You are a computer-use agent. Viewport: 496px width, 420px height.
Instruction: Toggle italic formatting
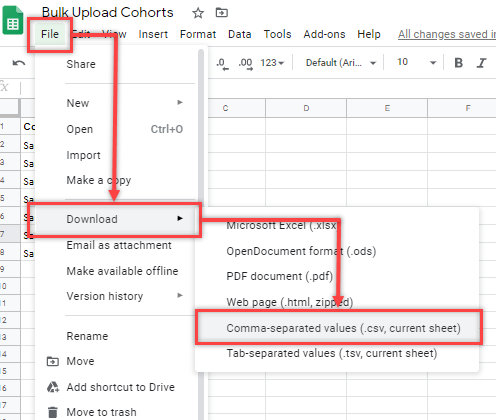click(x=481, y=63)
